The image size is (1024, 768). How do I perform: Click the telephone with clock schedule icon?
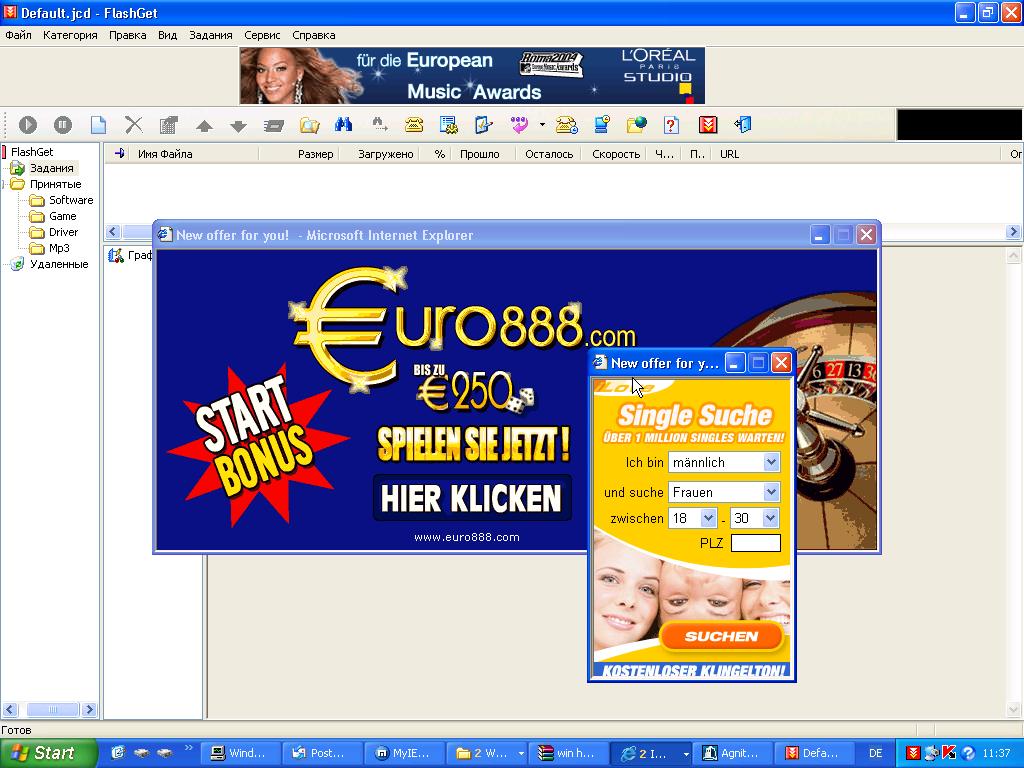point(566,124)
